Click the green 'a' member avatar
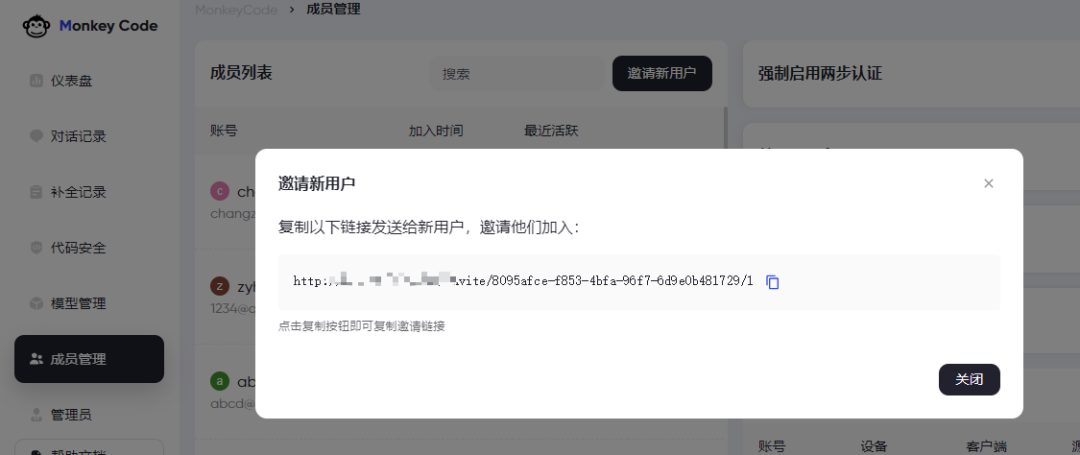The width and height of the screenshot is (1080, 455). tap(219, 381)
